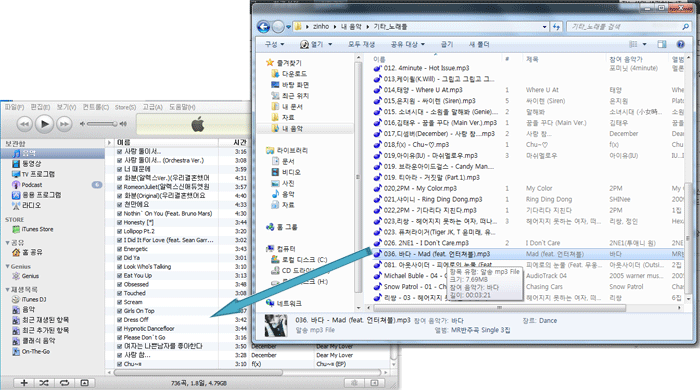Open Explorer help question mark icon
This screenshot has width=700, height=390.
pyautogui.click(x=680, y=44)
